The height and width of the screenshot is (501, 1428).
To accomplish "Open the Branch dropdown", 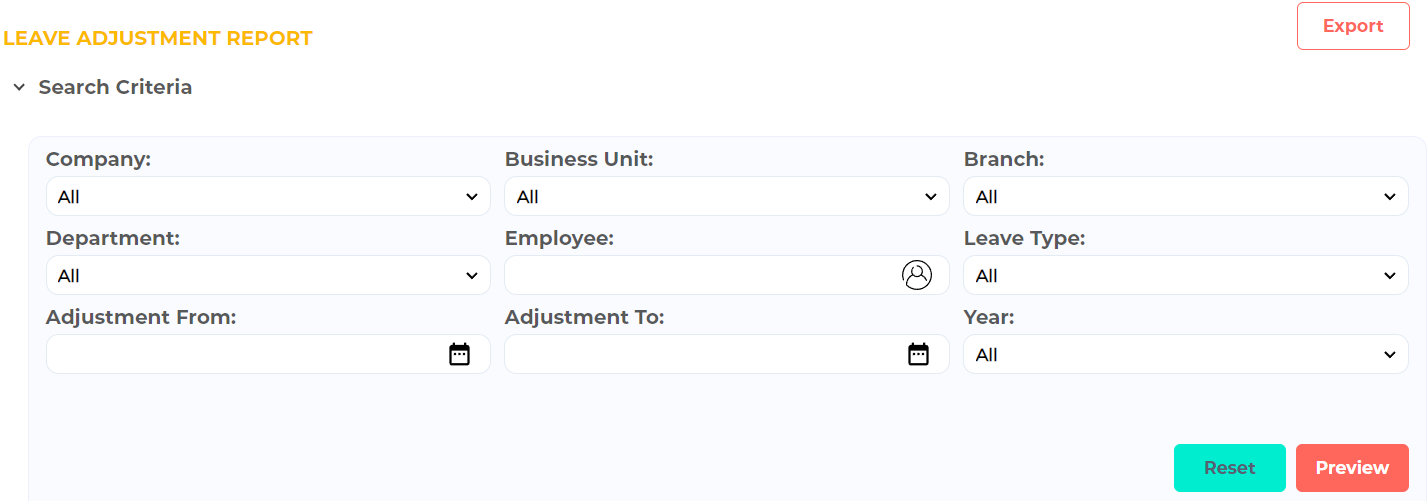I will pyautogui.click(x=1186, y=196).
